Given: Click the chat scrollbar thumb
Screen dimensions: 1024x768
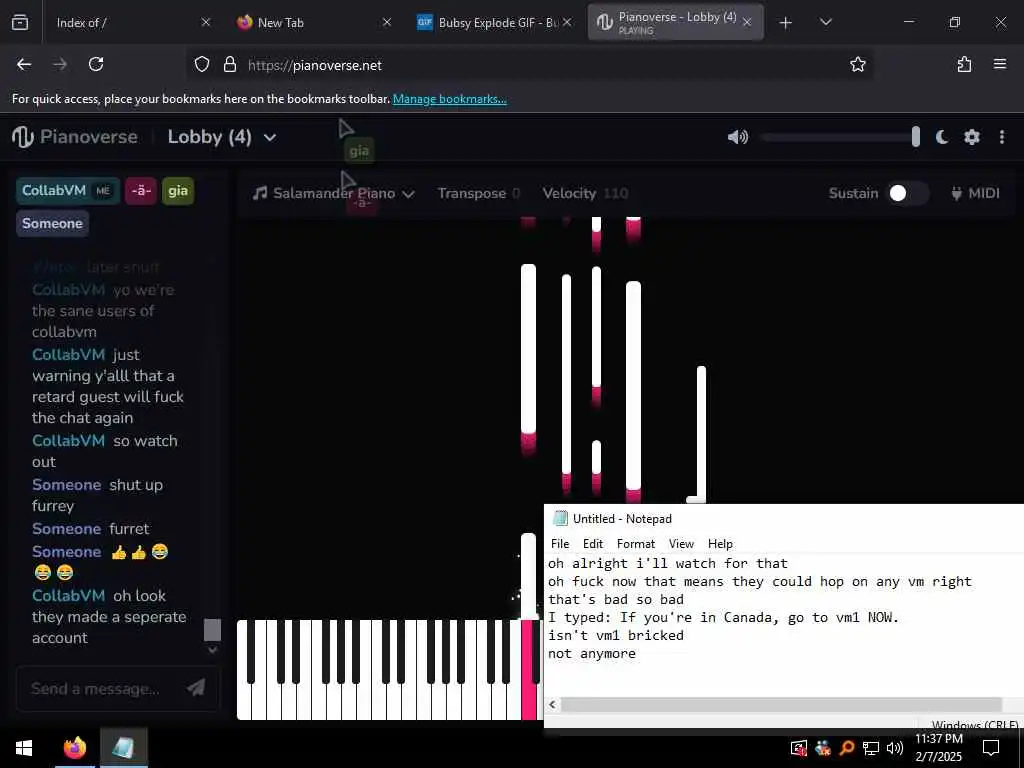Looking at the screenshot, I should coord(212,630).
